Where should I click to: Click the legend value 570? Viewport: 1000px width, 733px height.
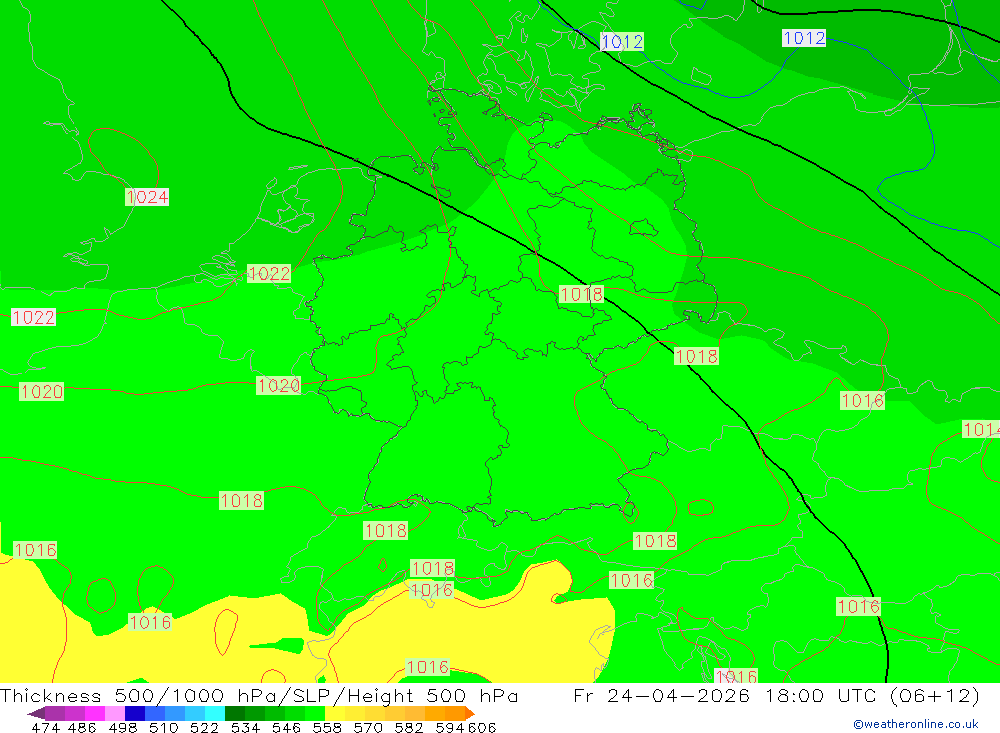pyautogui.click(x=368, y=727)
